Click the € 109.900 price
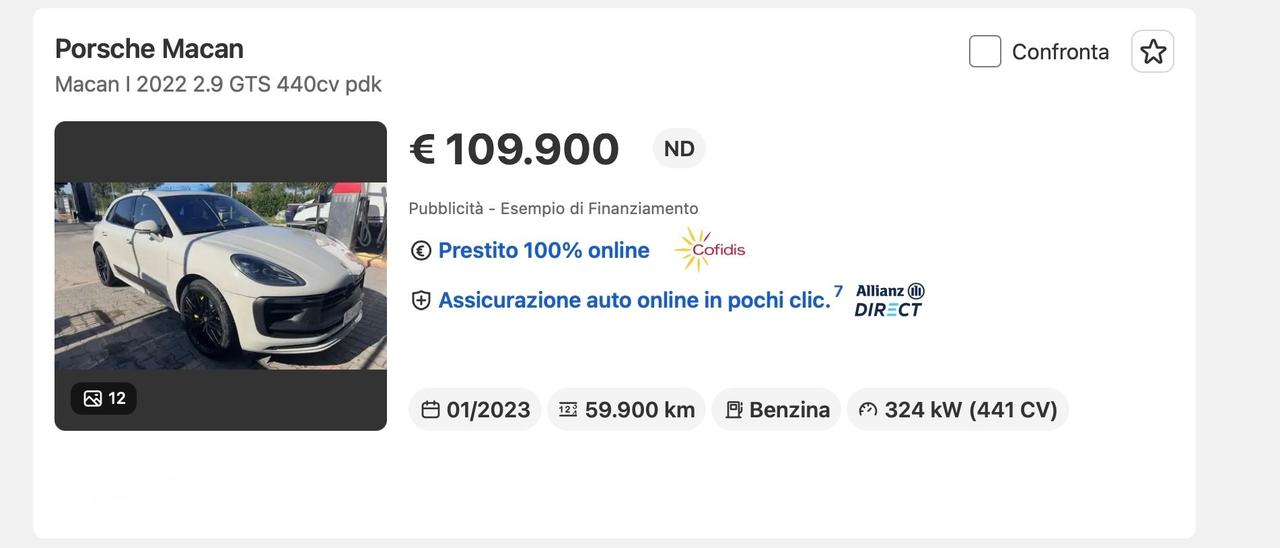 [515, 149]
